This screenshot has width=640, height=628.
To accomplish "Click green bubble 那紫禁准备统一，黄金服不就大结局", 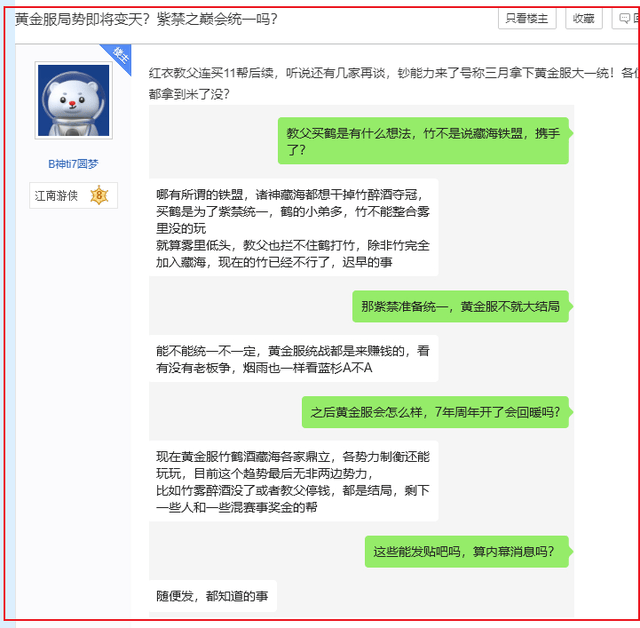I will tap(461, 306).
